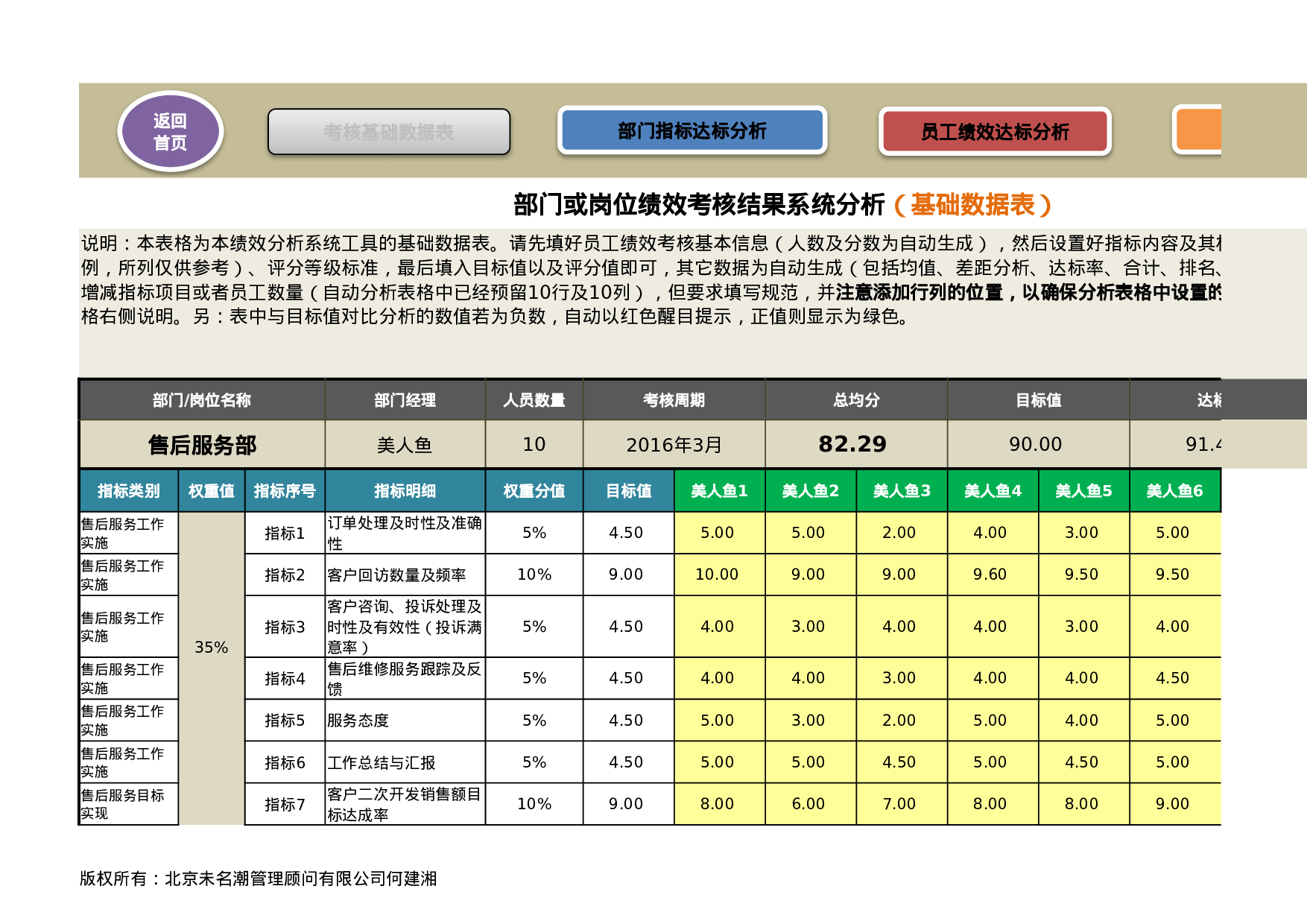Click the 客户回访数量及频率 weight cell 10%
Image resolution: width=1307 pixels, height=924 pixels.
click(x=534, y=575)
